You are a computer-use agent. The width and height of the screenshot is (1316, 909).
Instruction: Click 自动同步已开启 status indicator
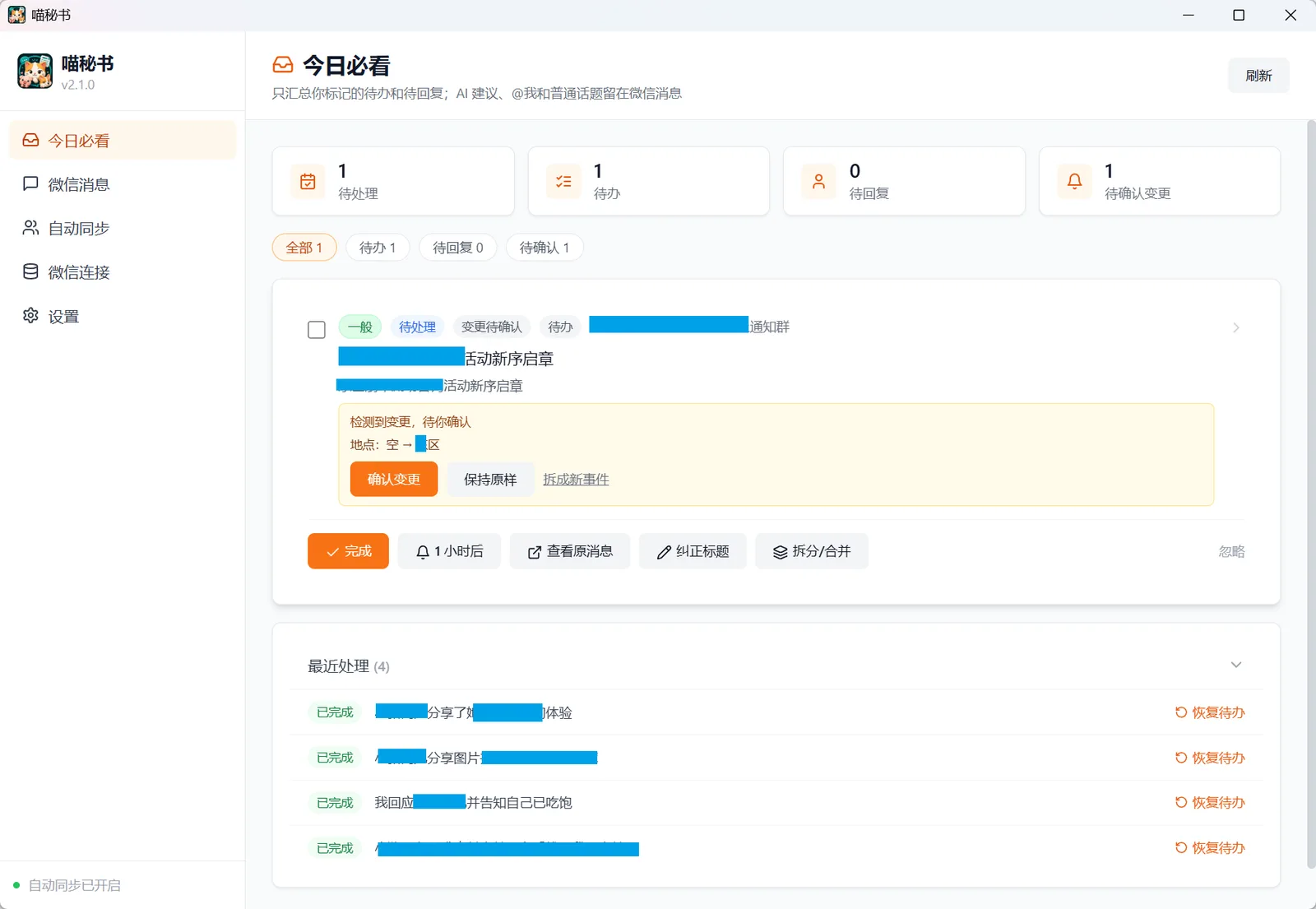67,885
